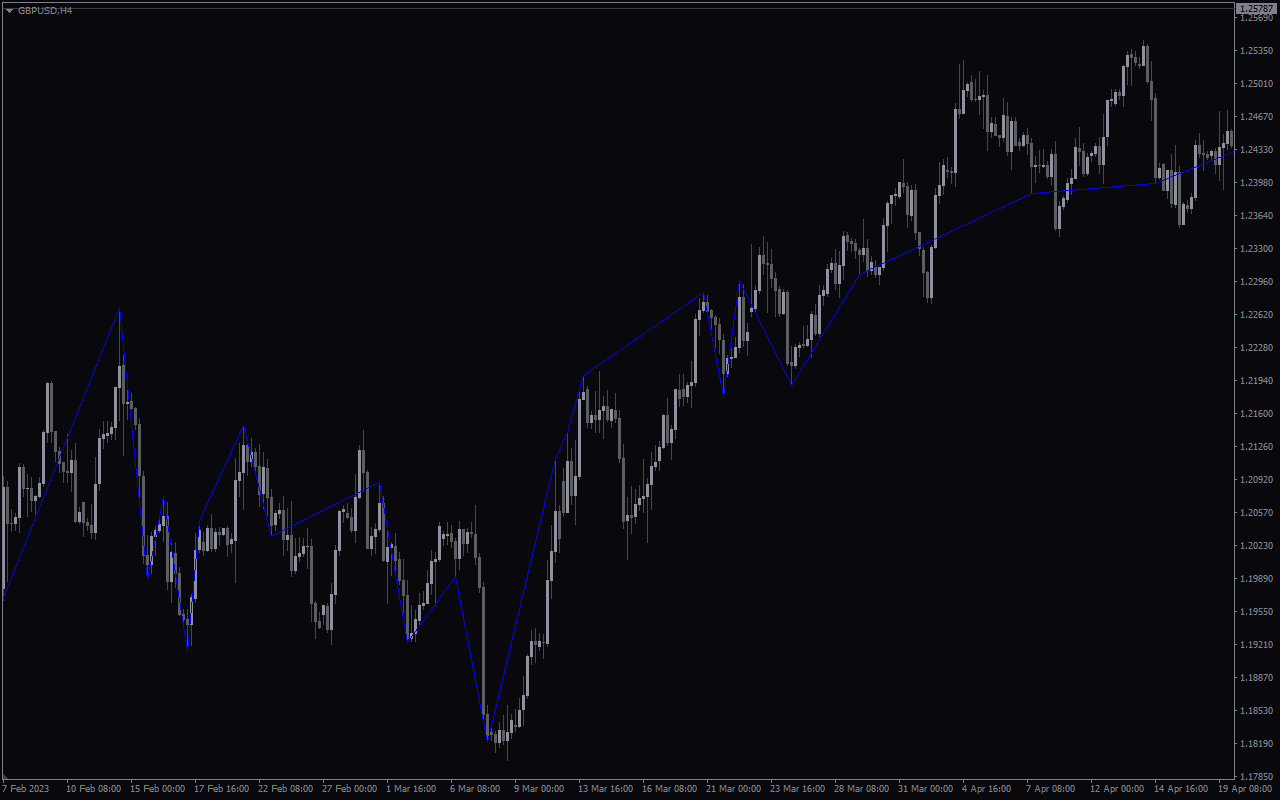Image resolution: width=1280 pixels, height=800 pixels.
Task: Click the 17 Feb 16:00 time label
Action: coord(222,788)
